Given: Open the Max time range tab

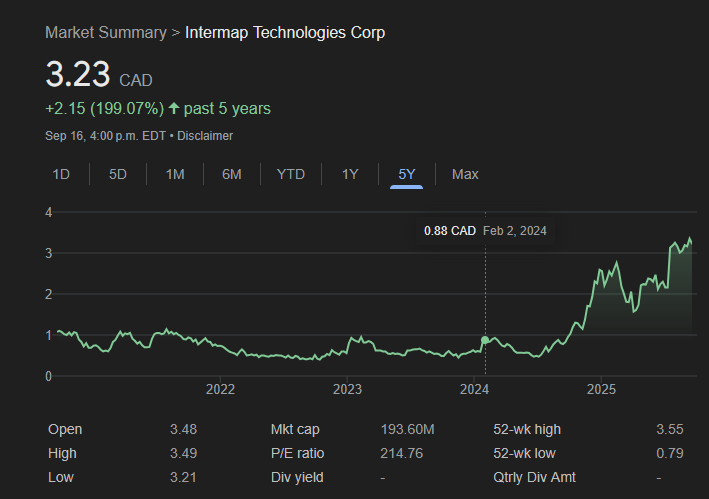Looking at the screenshot, I should [x=465, y=174].
